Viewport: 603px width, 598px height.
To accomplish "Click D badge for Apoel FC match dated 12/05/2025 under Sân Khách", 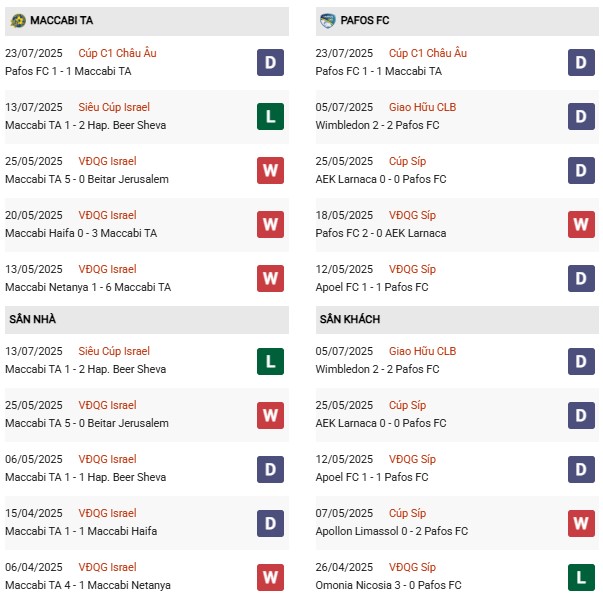I will click(581, 468).
